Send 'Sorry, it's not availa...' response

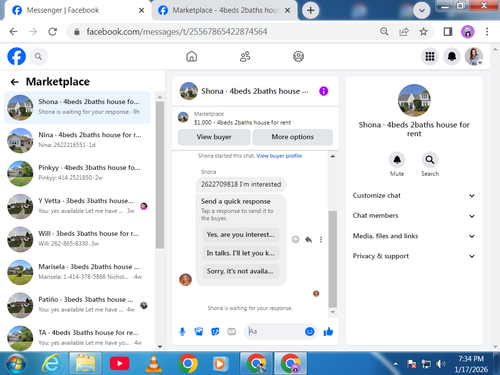241,271
